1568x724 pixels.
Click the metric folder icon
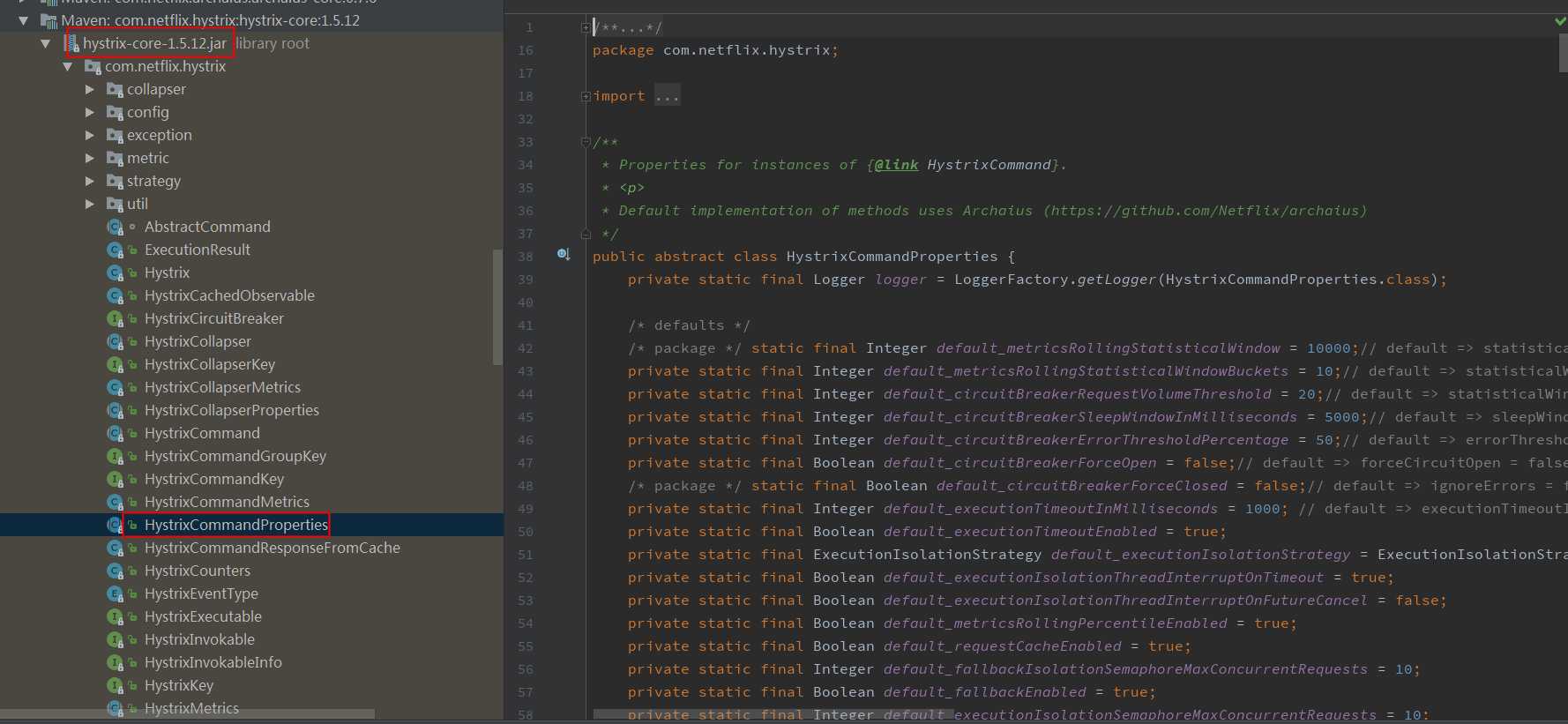(x=115, y=159)
